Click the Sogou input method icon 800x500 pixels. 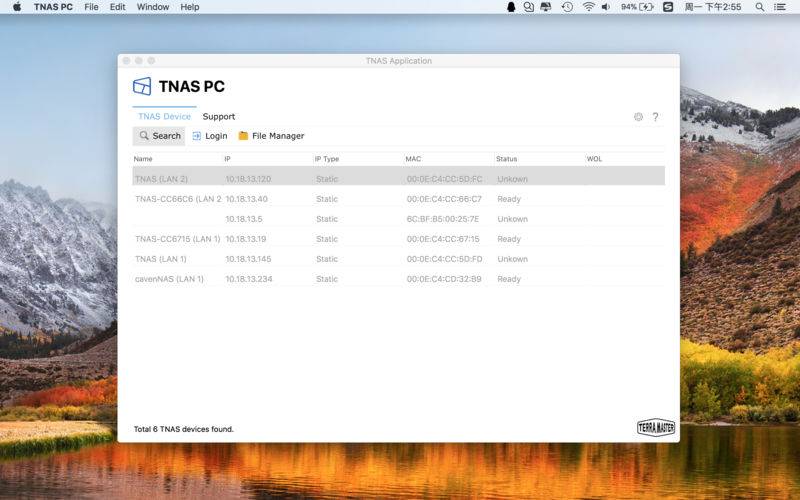(x=668, y=7)
